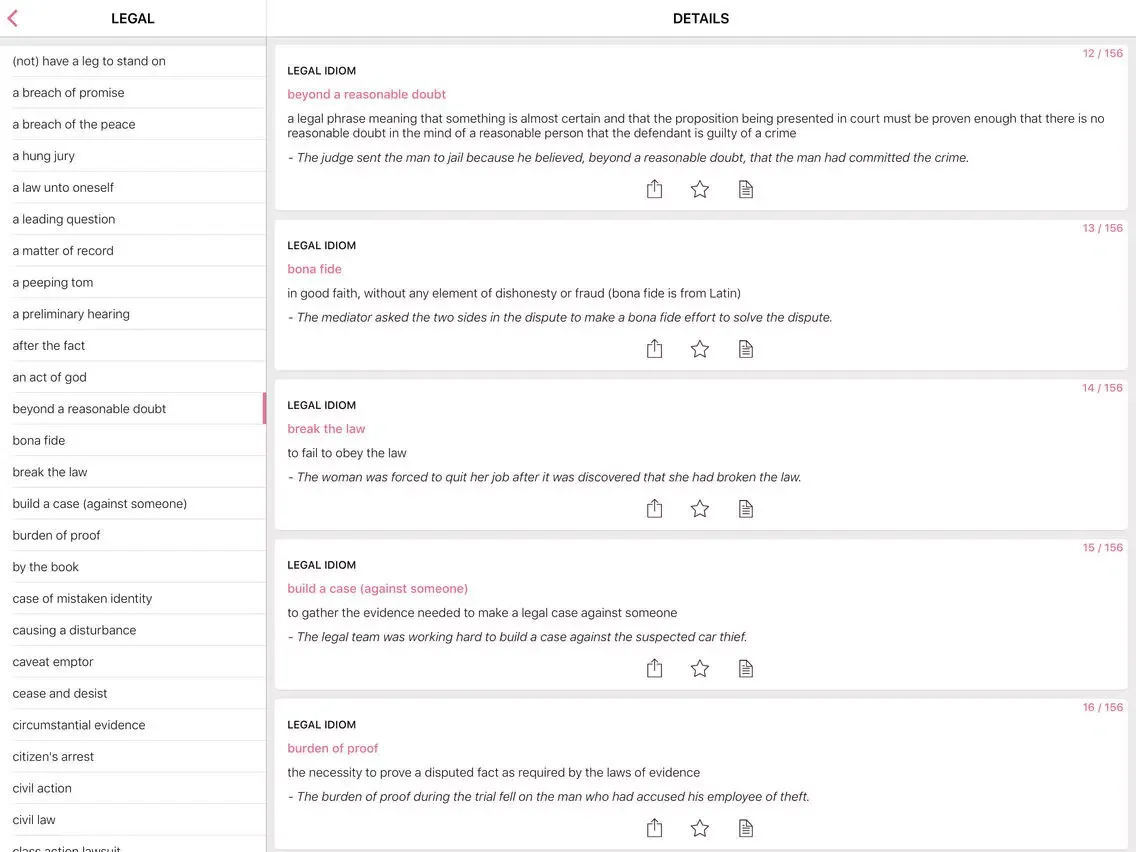Open 'after the fact' in the sidebar

coord(133,346)
